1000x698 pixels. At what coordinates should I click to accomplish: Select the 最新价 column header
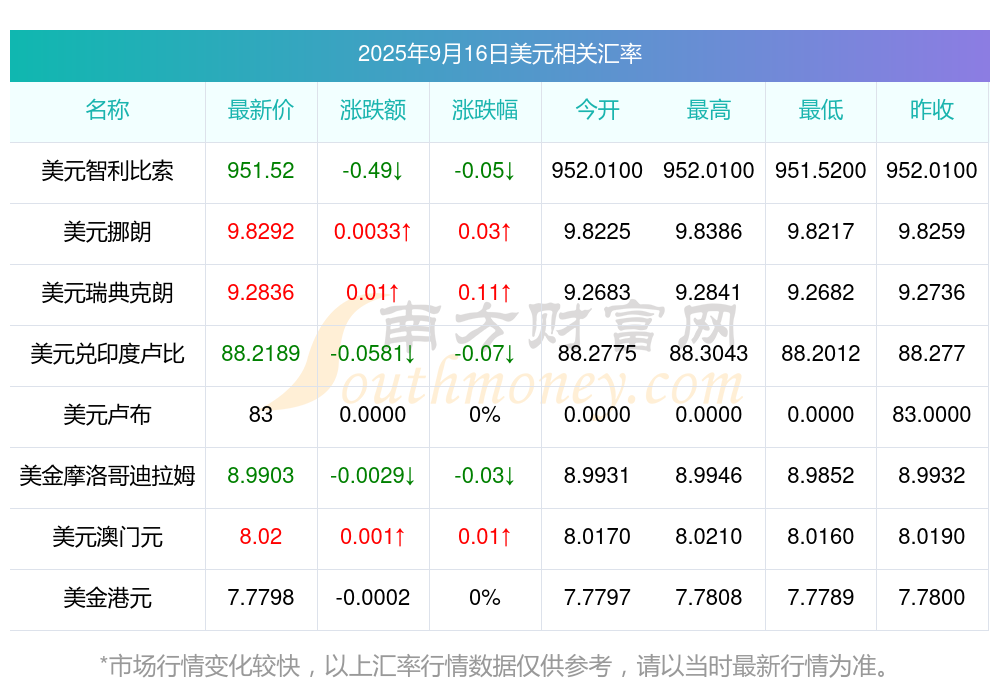coord(261,110)
